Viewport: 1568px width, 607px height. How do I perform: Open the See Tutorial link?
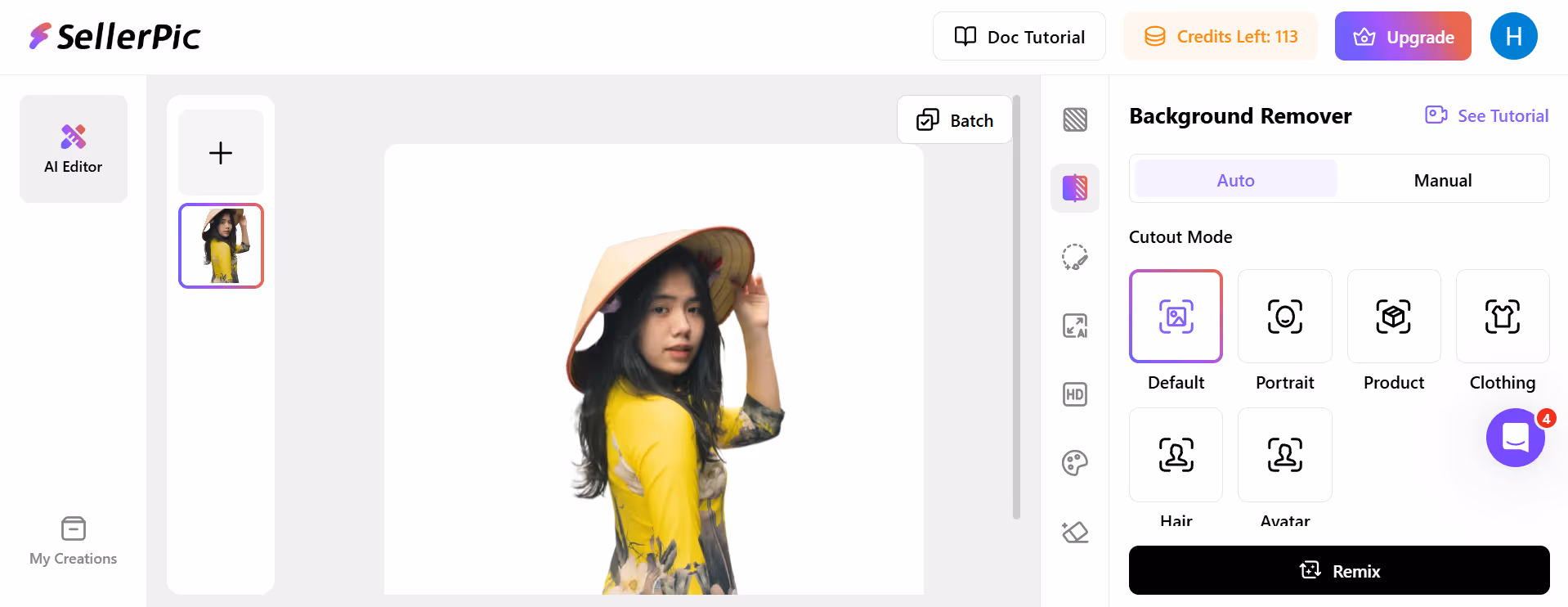pyautogui.click(x=1487, y=115)
